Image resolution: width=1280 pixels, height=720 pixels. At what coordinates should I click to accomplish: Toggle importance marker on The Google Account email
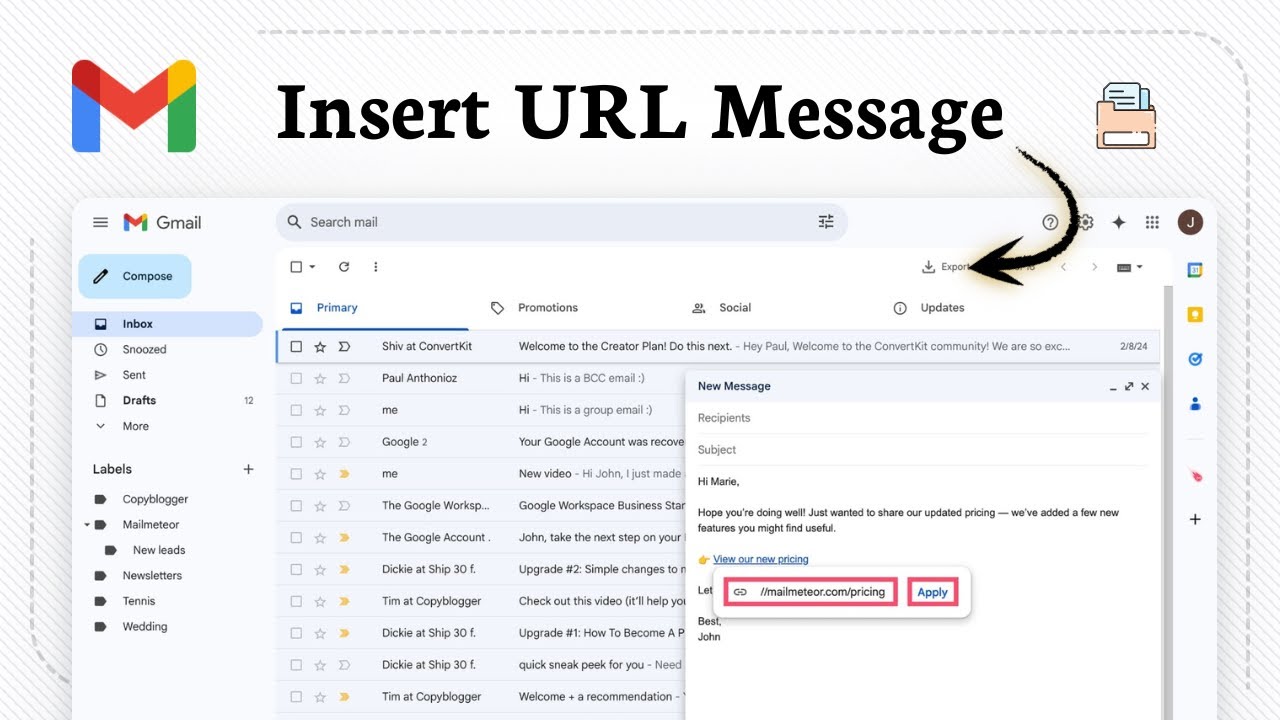[344, 537]
